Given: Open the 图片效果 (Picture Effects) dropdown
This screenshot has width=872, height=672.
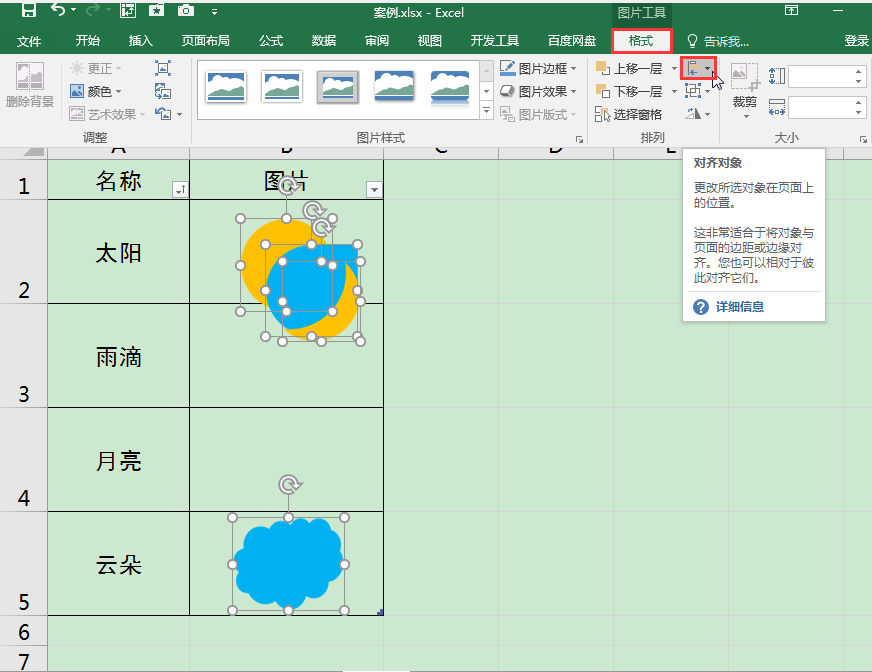Looking at the screenshot, I should pos(573,91).
